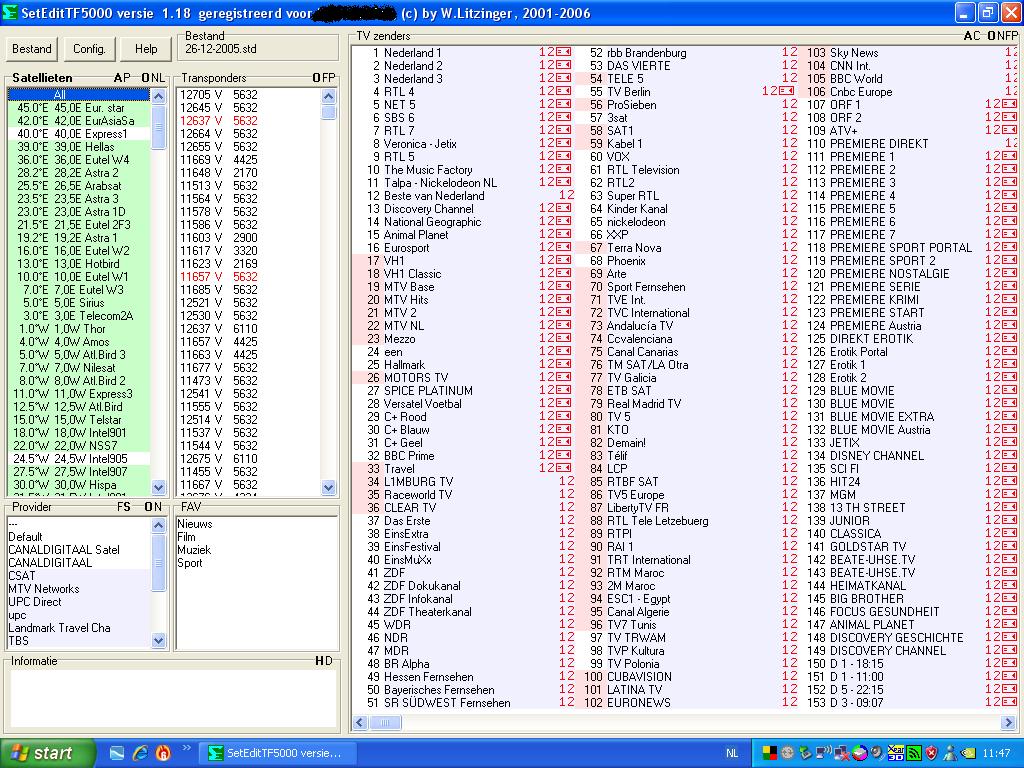Click the red scrambled marker beside ORF 1

pyautogui.click(x=1010, y=104)
